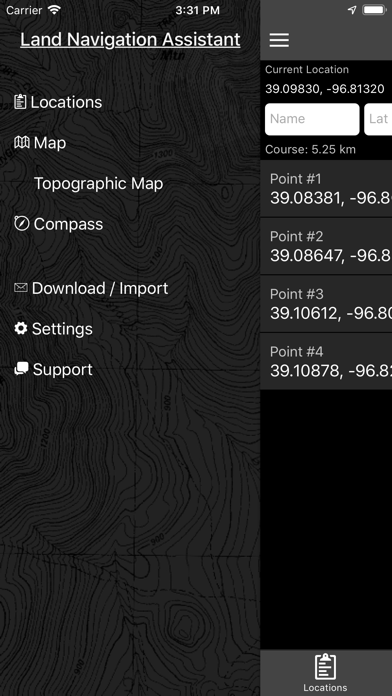The image size is (392, 696).
Task: Select the Point #4 location row
Action: click(326, 361)
